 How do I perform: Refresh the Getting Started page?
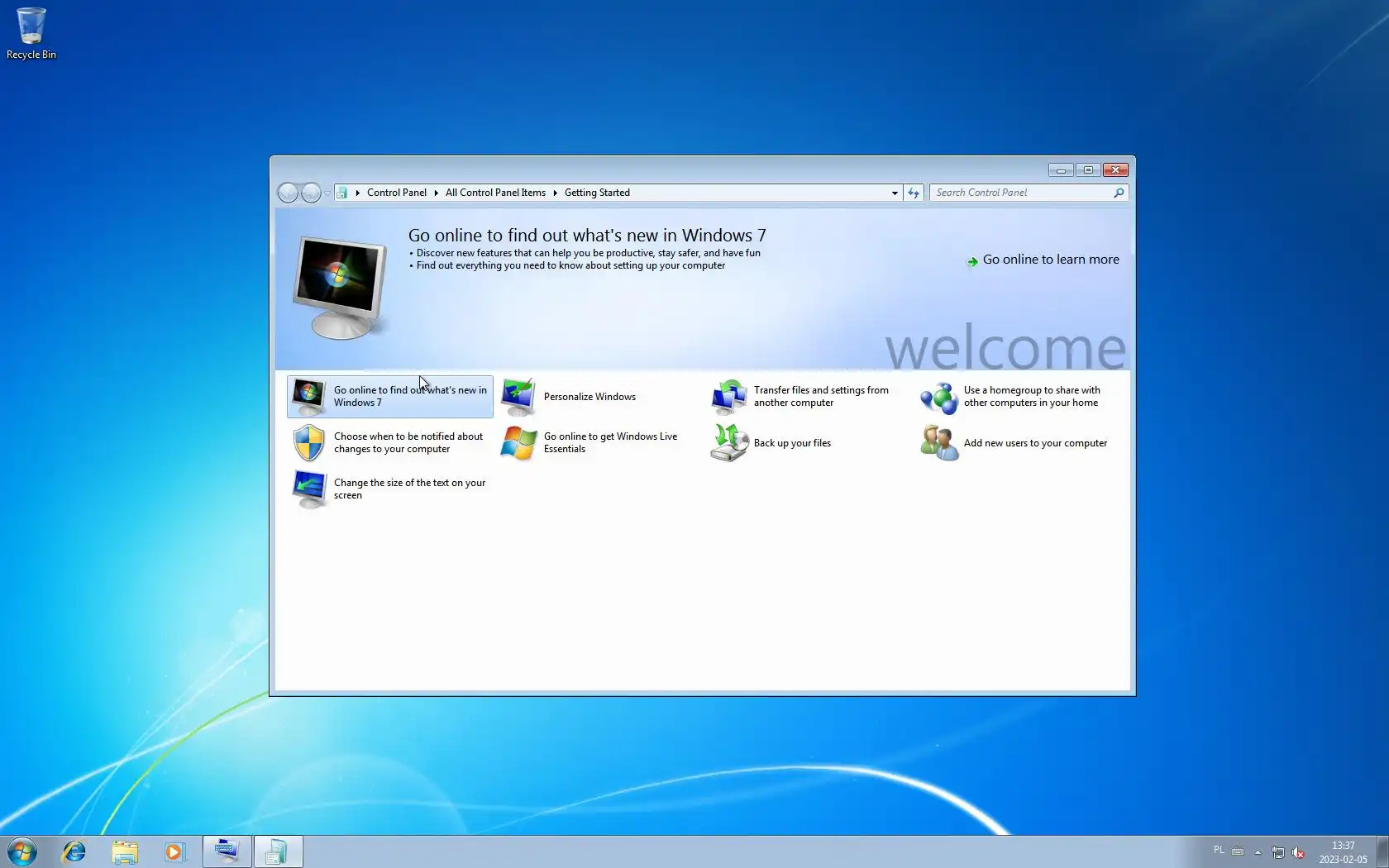(x=914, y=193)
